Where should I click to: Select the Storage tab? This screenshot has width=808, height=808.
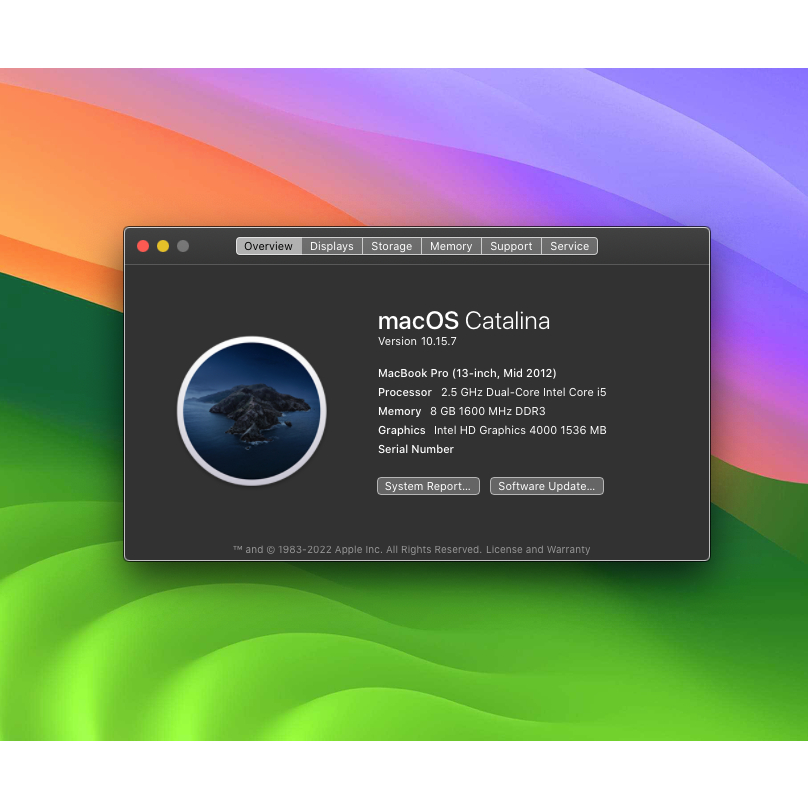[391, 246]
